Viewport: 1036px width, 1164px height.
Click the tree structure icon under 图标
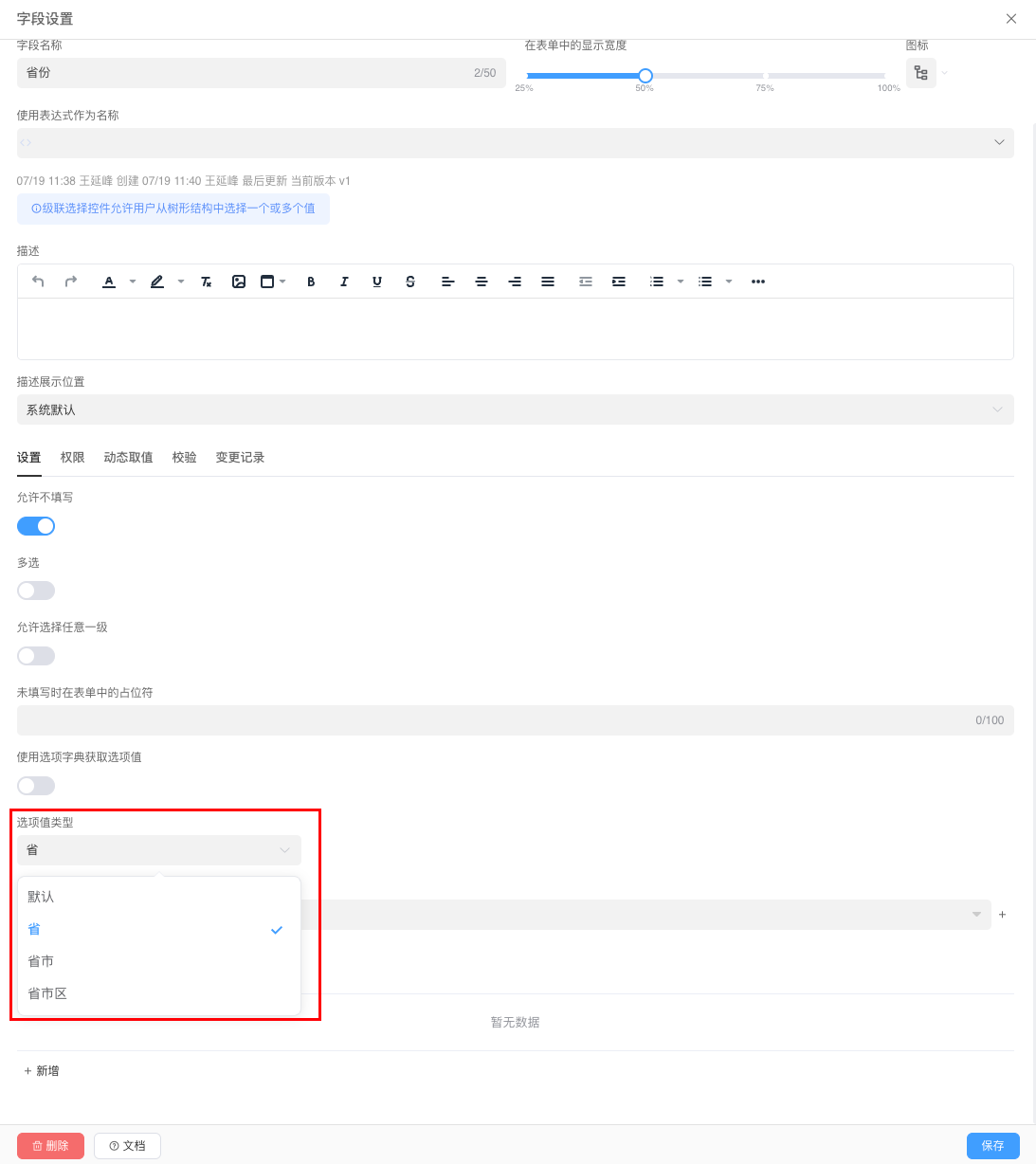click(920, 72)
